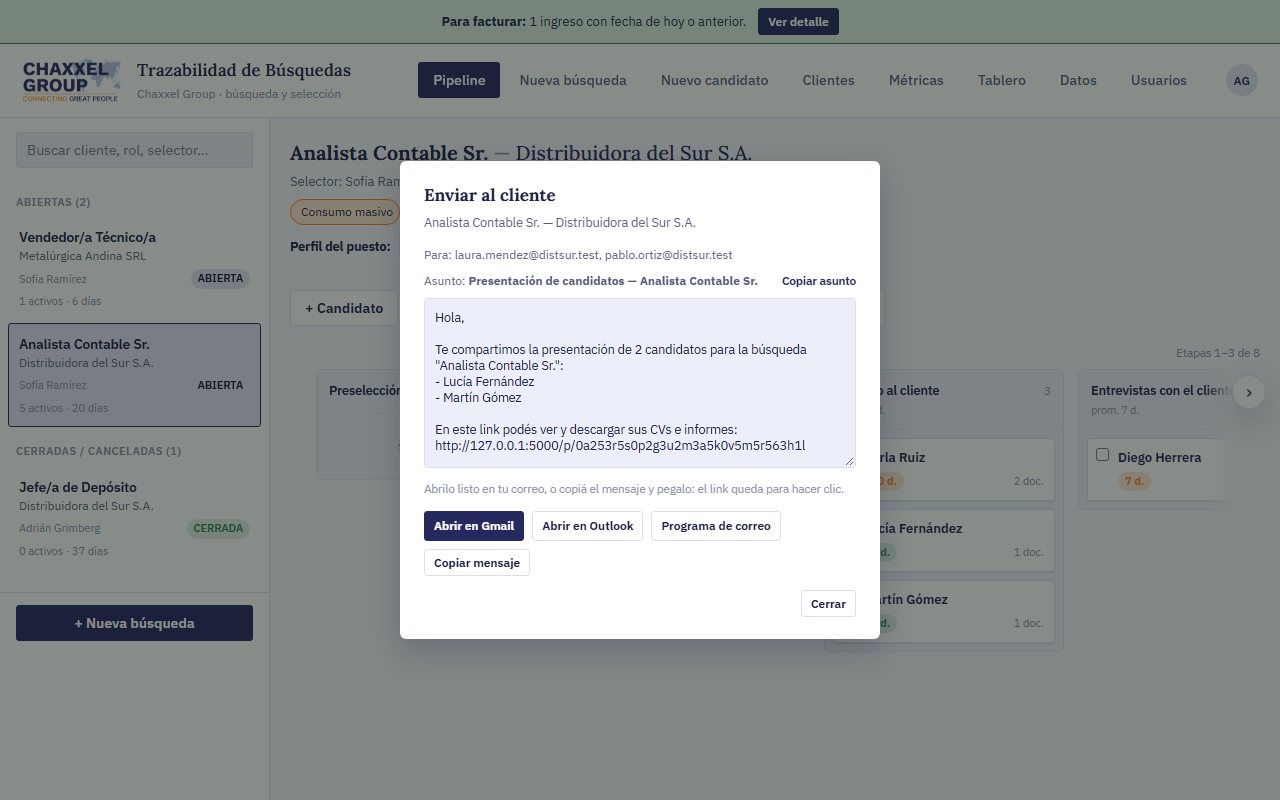Click the CERRADA badge on Jefe/a de Depósito
This screenshot has height=800, width=1280.
coord(218,529)
